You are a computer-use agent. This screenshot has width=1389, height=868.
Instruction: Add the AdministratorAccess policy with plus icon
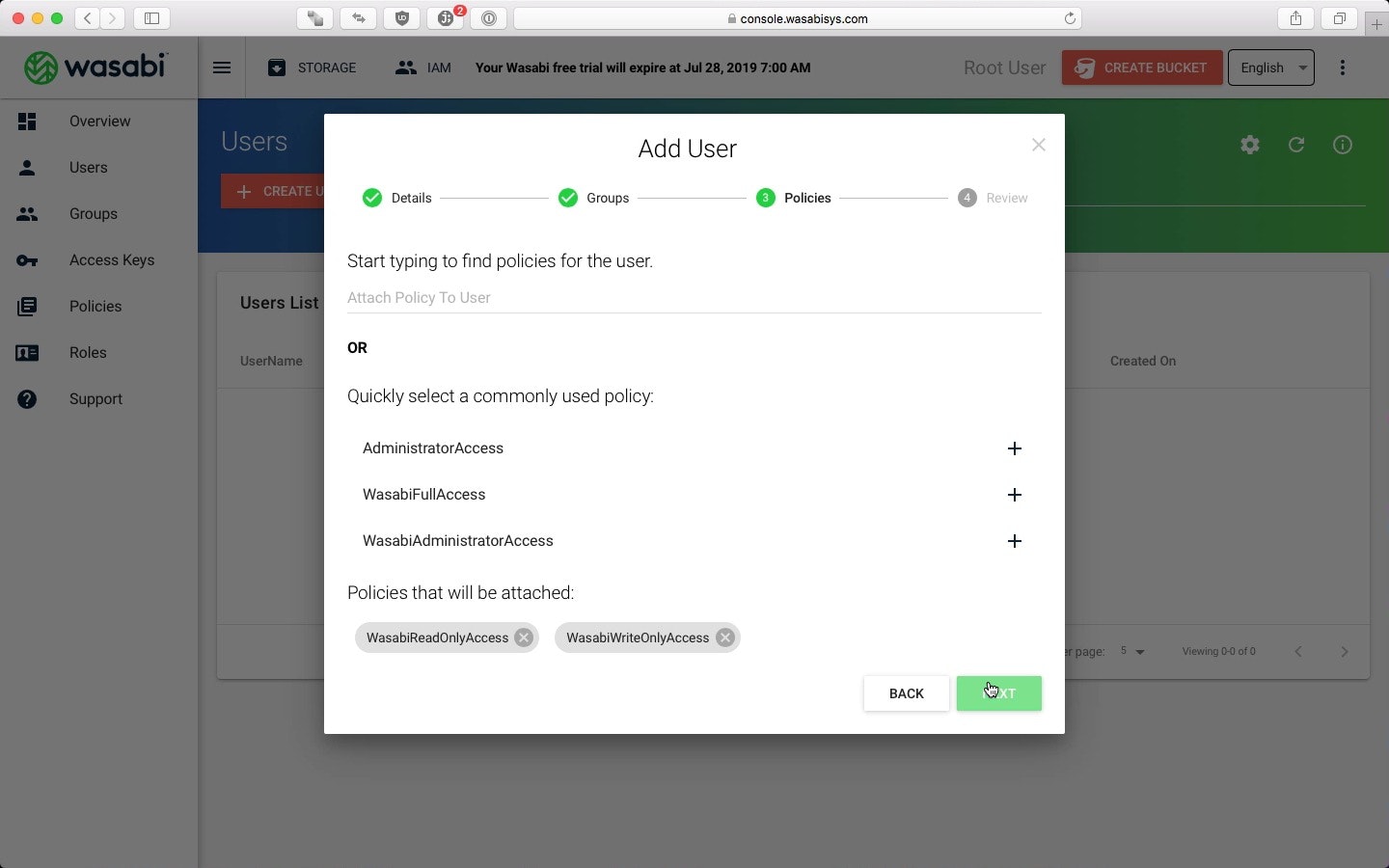(1014, 448)
